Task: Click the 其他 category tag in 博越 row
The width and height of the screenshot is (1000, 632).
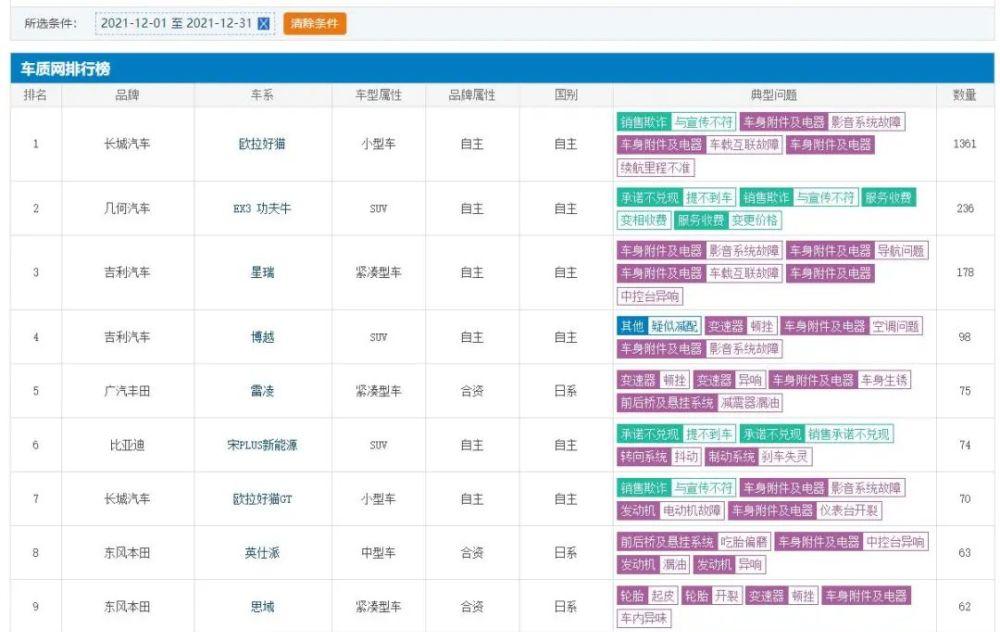Action: tap(633, 327)
